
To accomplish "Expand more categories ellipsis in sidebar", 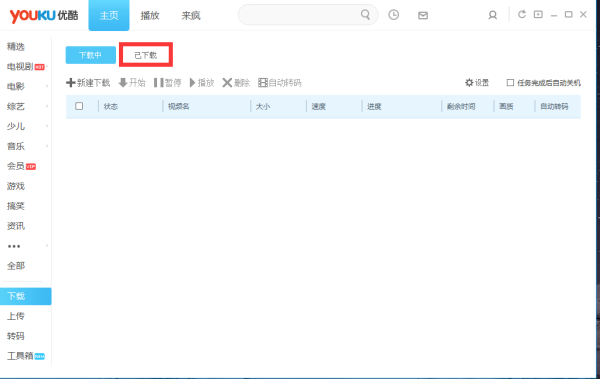I will click(14, 246).
